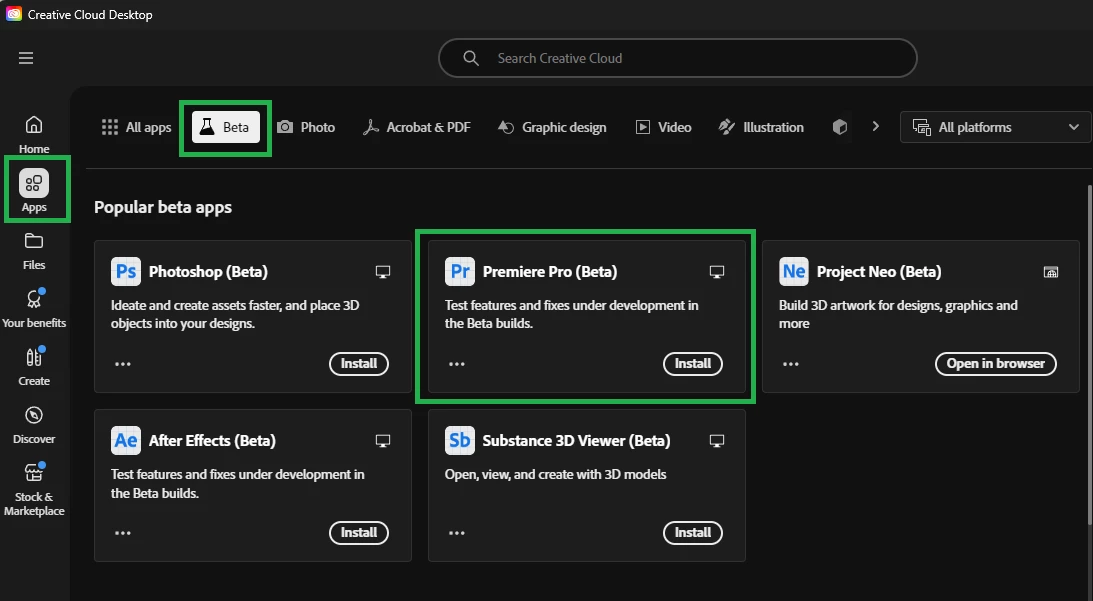Screen dimensions: 1093x601
Task: Open more options on Substance 3D Viewer card
Action: 457,533
